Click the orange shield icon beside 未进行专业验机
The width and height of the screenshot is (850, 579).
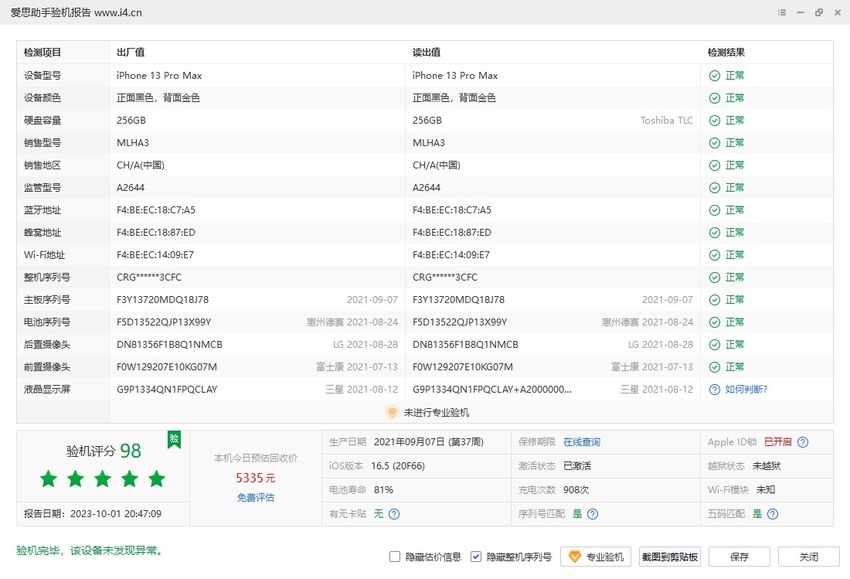(392, 413)
